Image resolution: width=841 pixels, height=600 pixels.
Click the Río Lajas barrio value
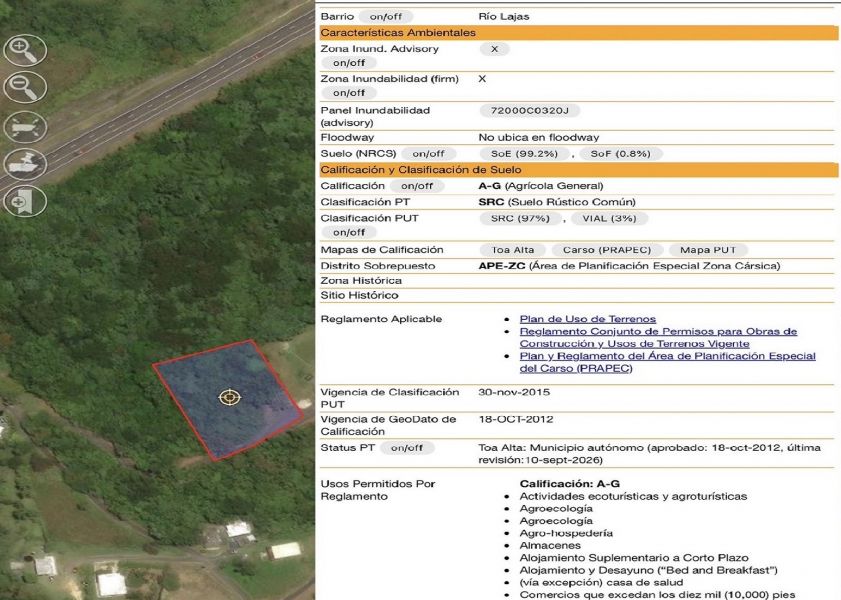click(x=504, y=17)
